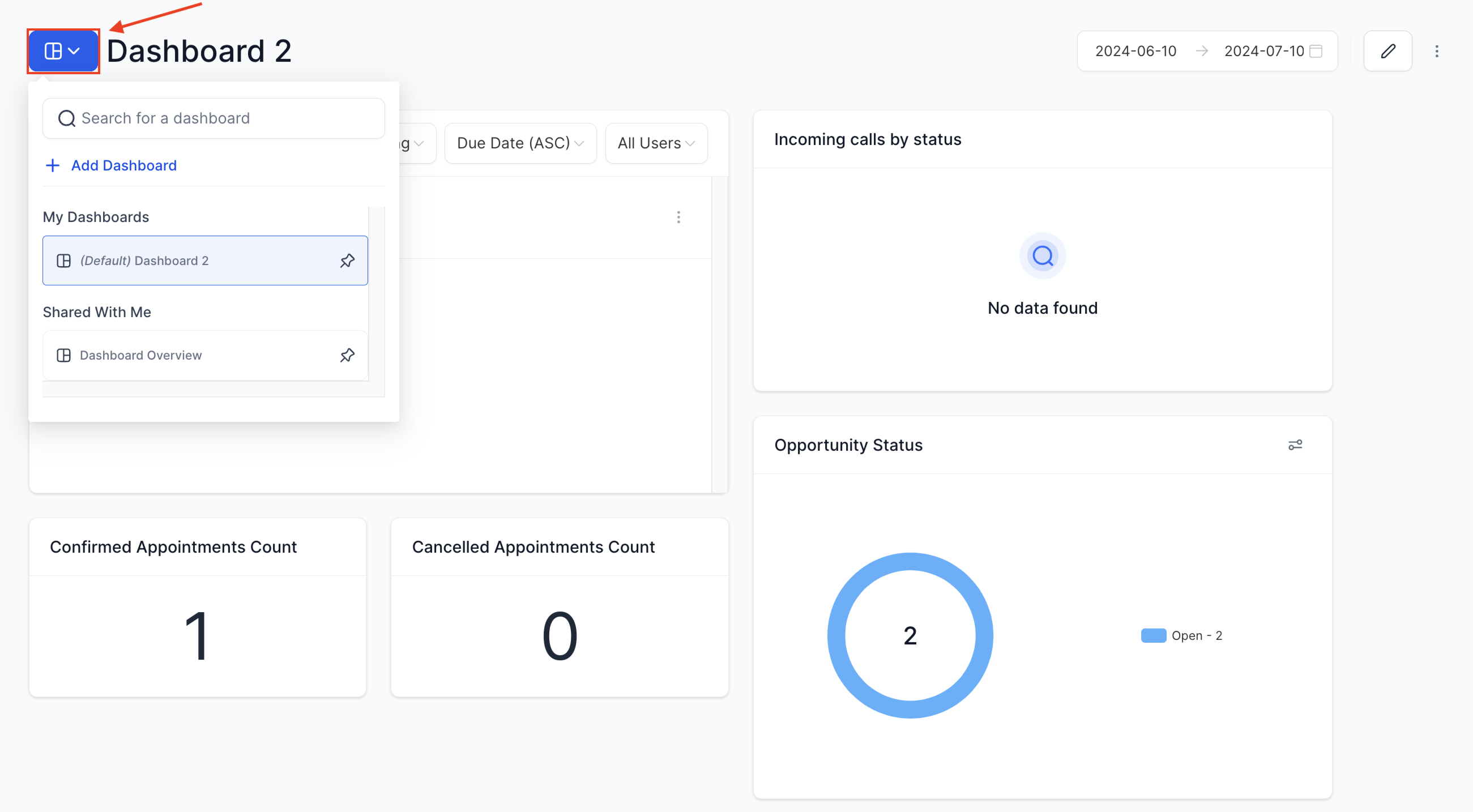The image size is (1473, 812).
Task: Expand the Due Date (ASC) sort dropdown
Action: [x=520, y=143]
